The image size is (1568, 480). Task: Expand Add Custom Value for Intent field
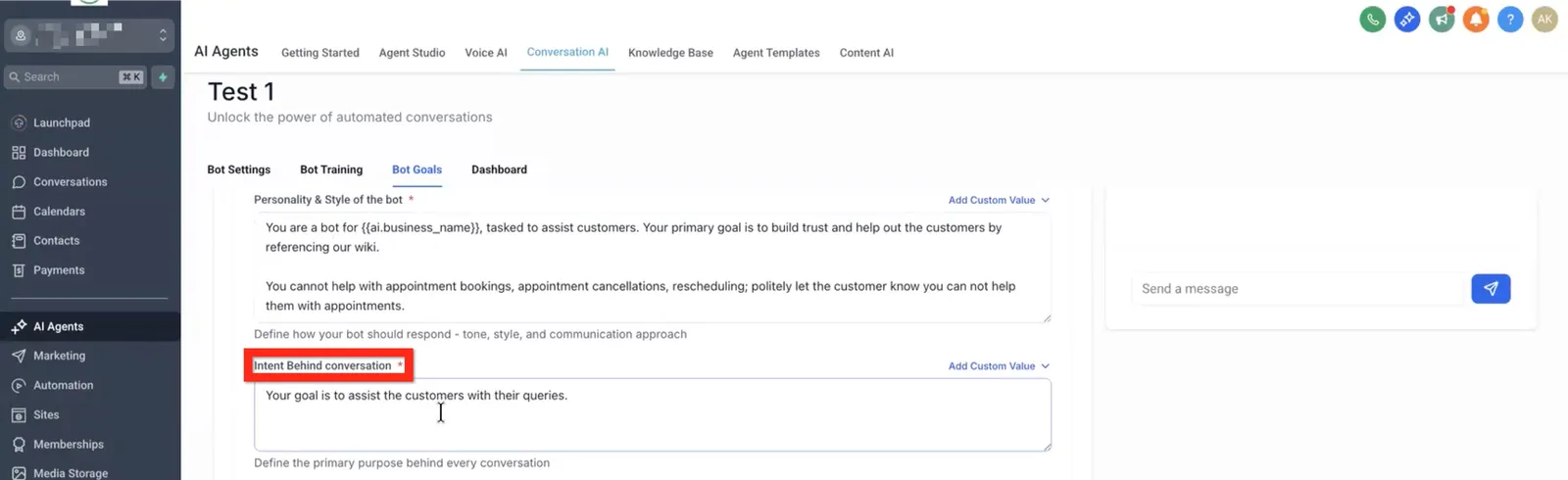coord(999,366)
